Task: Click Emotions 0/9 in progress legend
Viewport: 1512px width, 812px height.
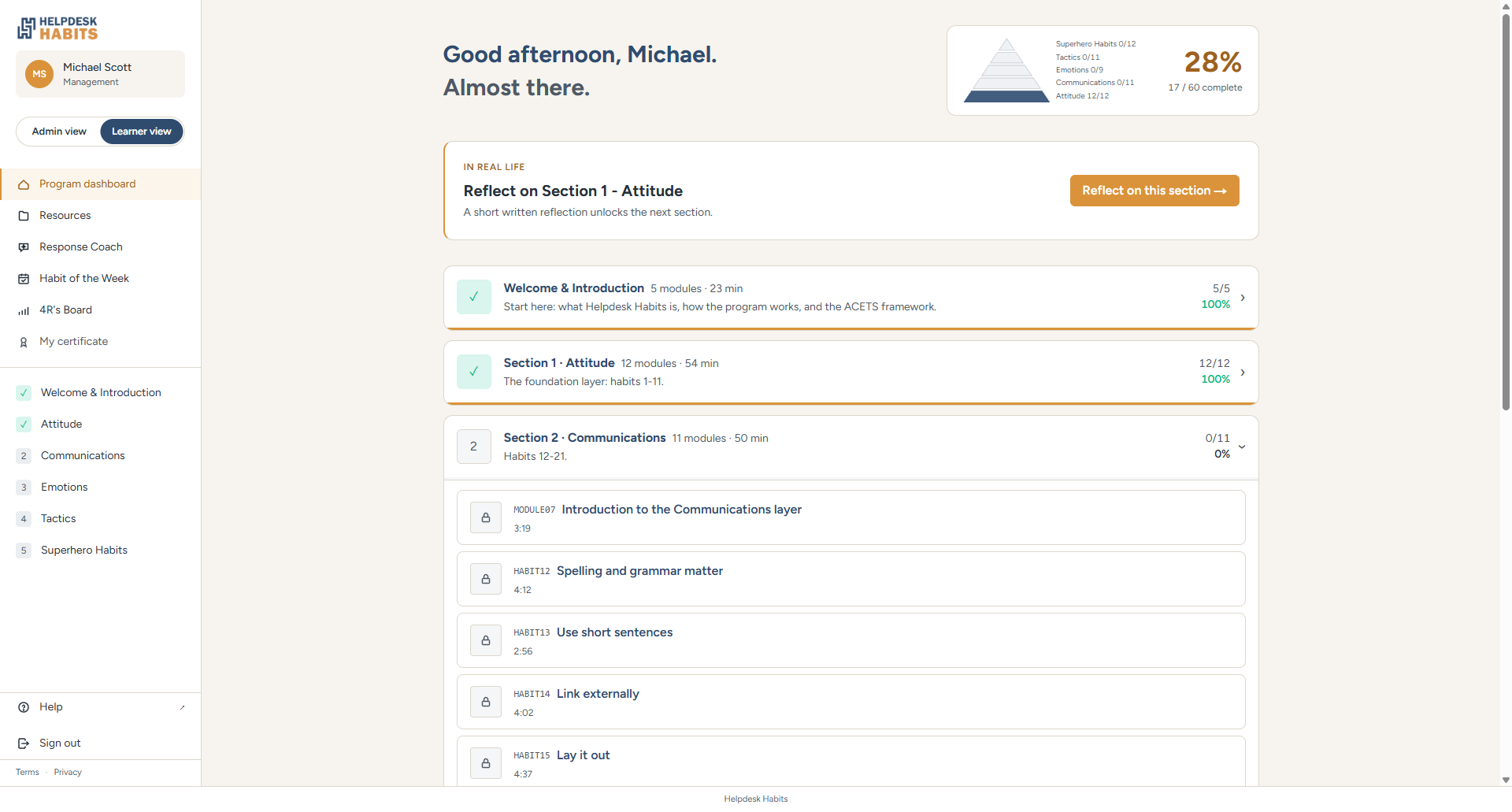Action: pyautogui.click(x=1079, y=70)
